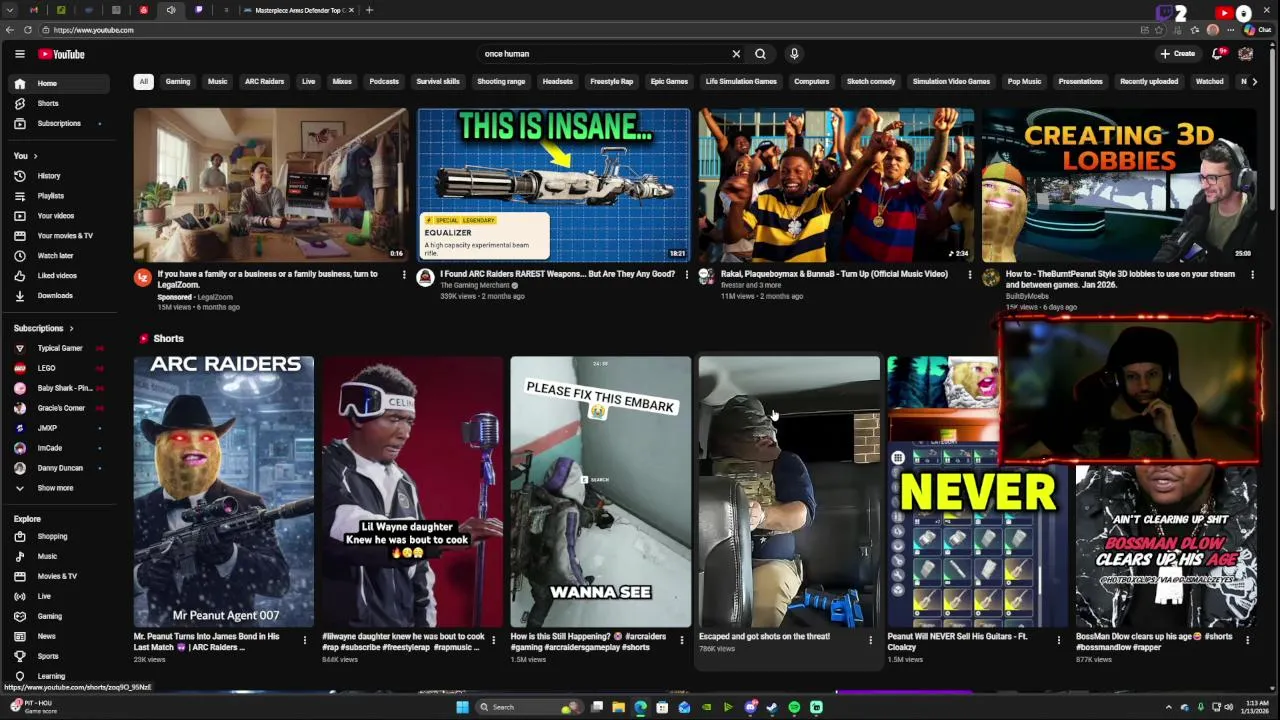This screenshot has height=720, width=1280.
Task: Open News in Explore section
Action: [x=60, y=636]
